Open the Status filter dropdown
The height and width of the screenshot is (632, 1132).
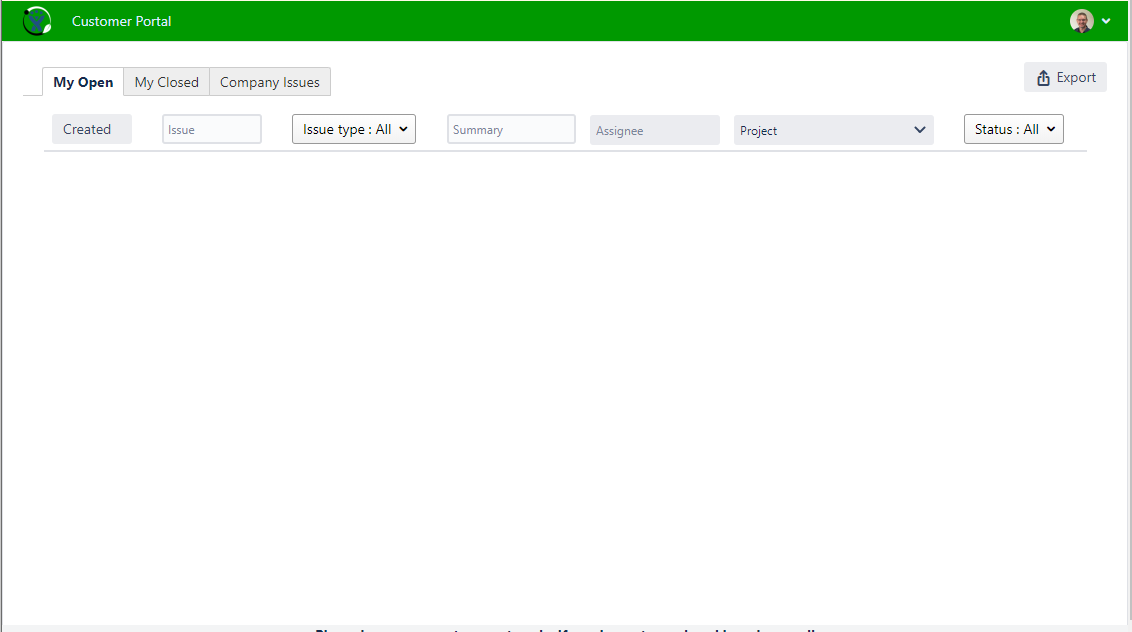(x=1014, y=129)
